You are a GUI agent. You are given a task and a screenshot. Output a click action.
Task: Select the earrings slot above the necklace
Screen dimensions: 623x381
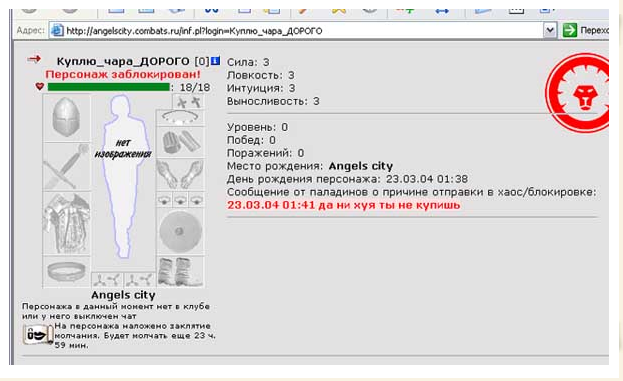pyautogui.click(x=188, y=102)
